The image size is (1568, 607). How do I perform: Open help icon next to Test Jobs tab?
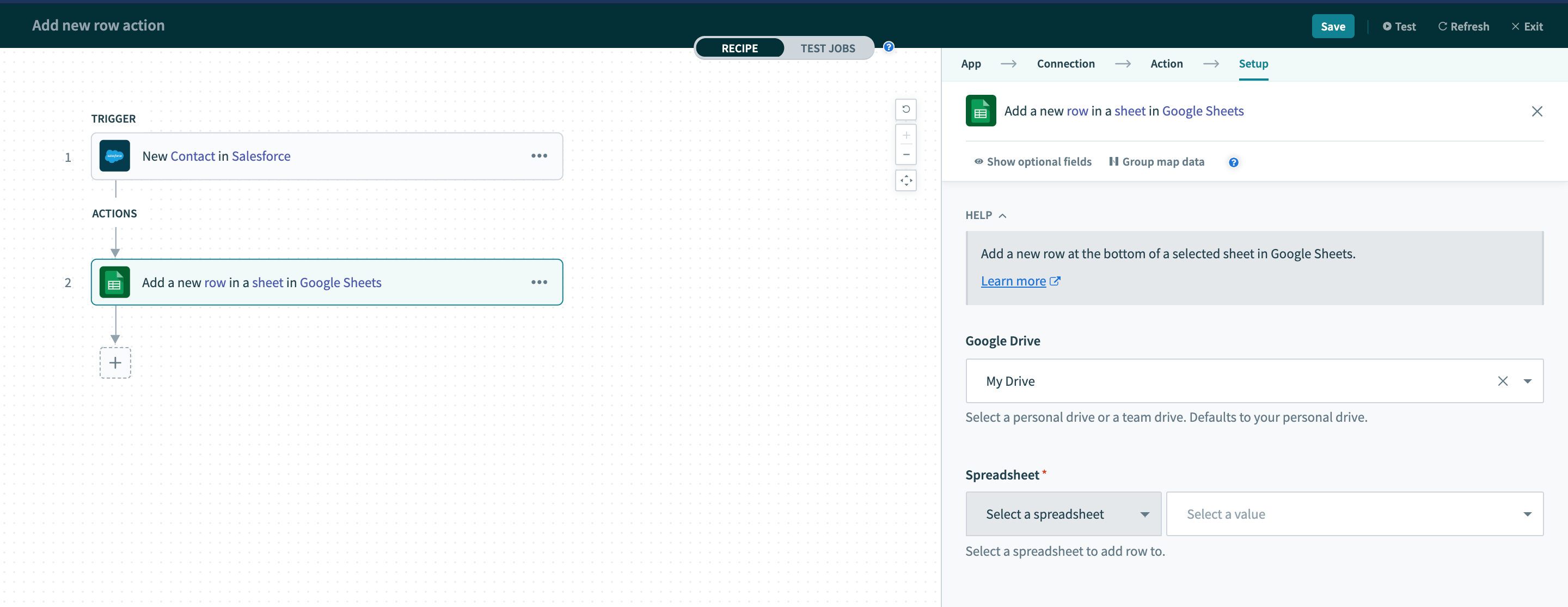pos(889,47)
